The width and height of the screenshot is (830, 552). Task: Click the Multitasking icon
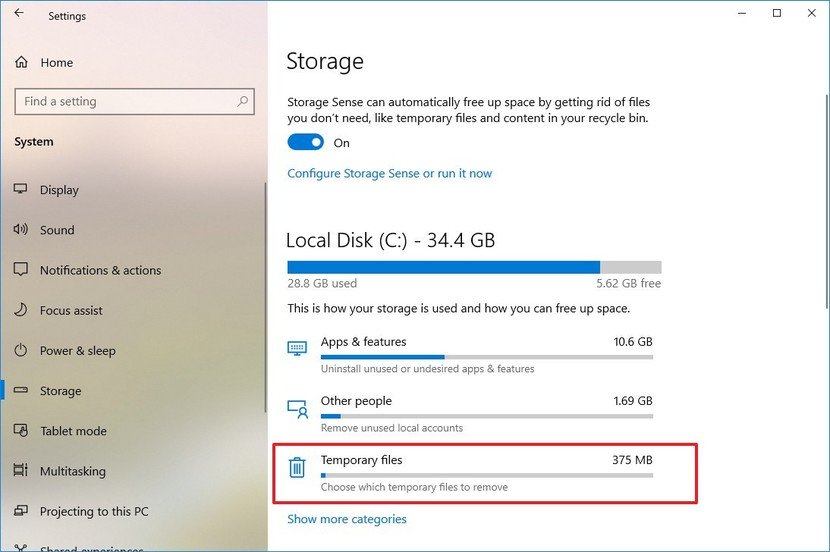tap(20, 471)
